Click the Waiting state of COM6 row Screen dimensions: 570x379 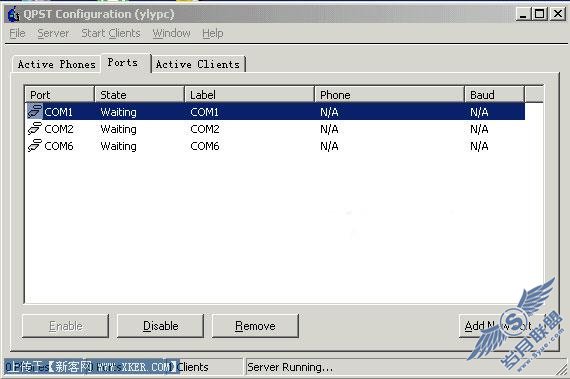(119, 146)
